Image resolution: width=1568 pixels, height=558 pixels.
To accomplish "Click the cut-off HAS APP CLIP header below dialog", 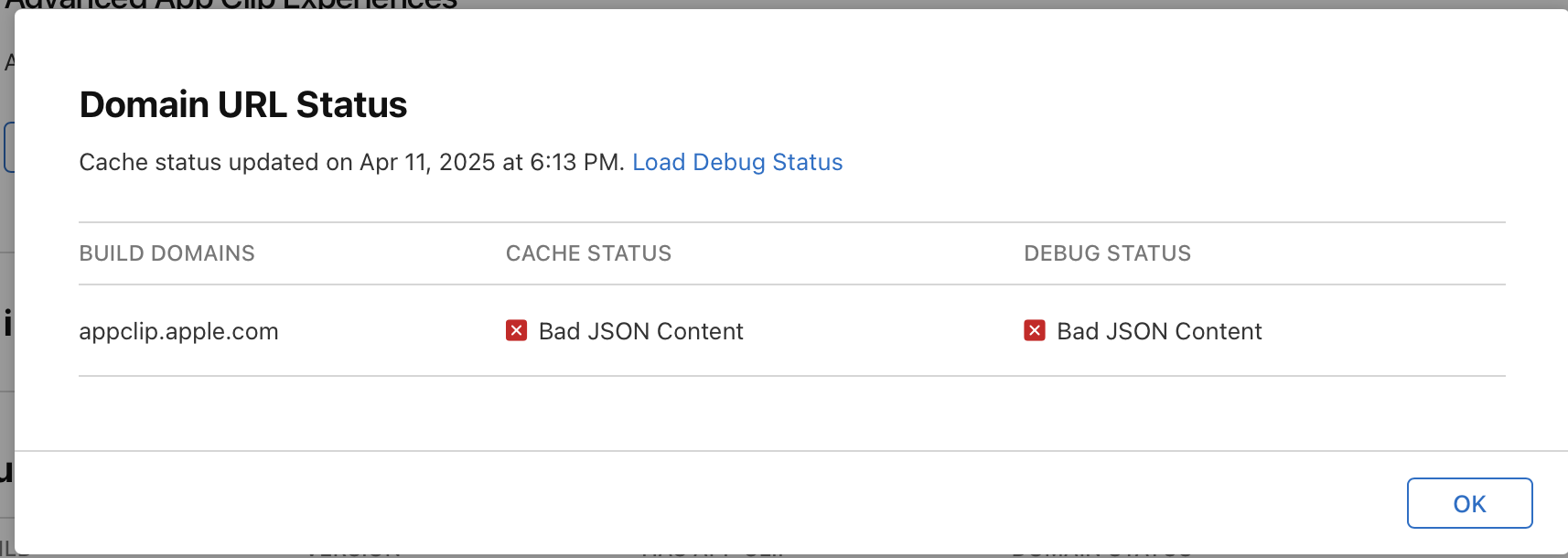I will (x=712, y=555).
